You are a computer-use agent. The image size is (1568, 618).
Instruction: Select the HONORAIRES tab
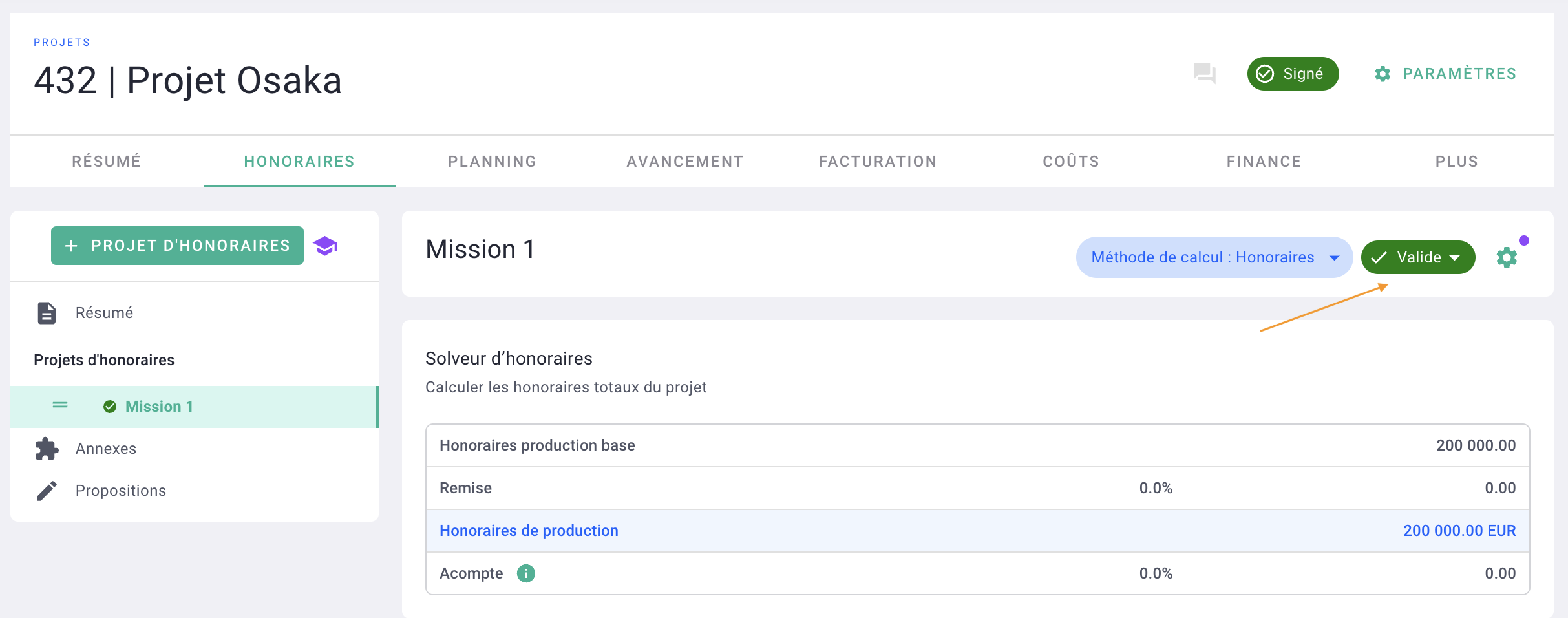pyautogui.click(x=299, y=162)
